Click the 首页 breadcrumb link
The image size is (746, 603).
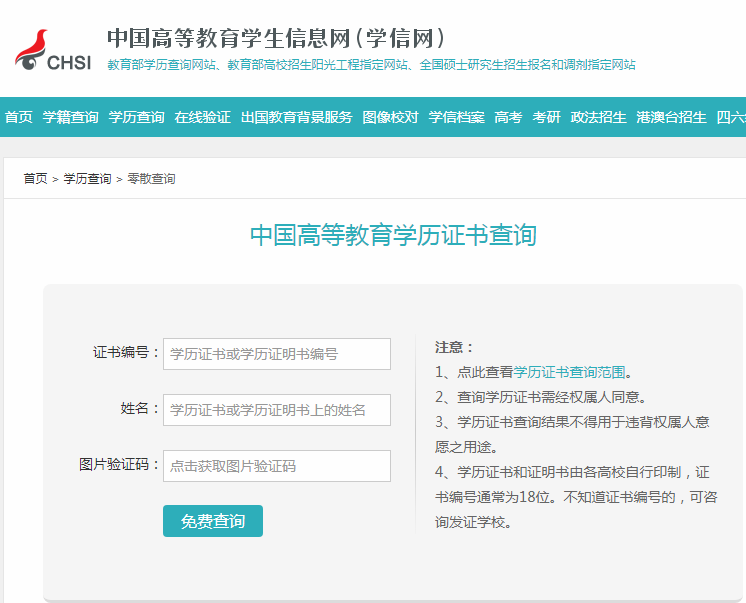[x=36, y=178]
